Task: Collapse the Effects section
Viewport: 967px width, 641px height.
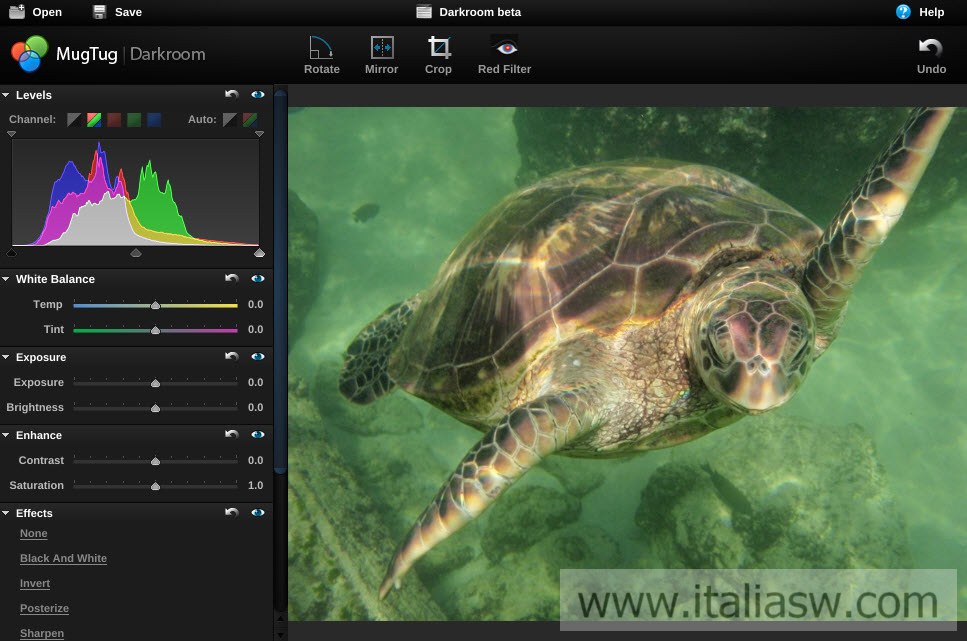Action: [x=6, y=513]
